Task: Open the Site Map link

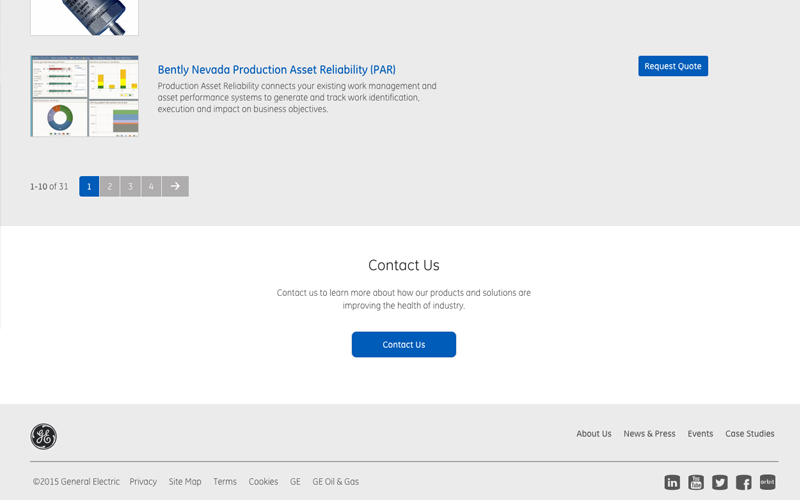Action: 185,482
